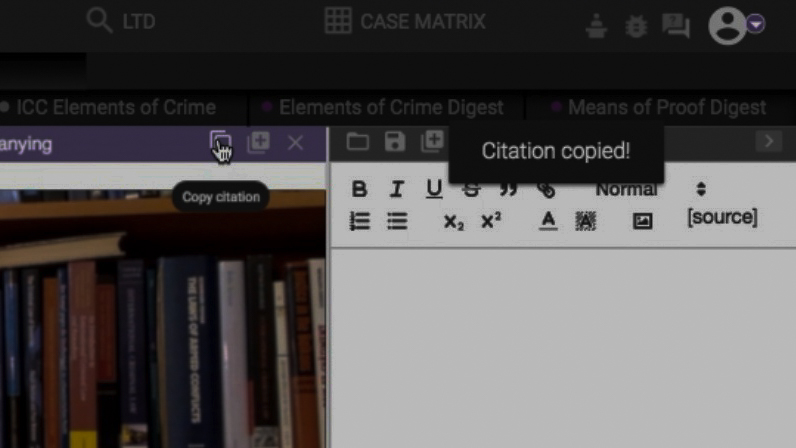Apply subscript formatting
796x448 pixels.
coord(454,222)
